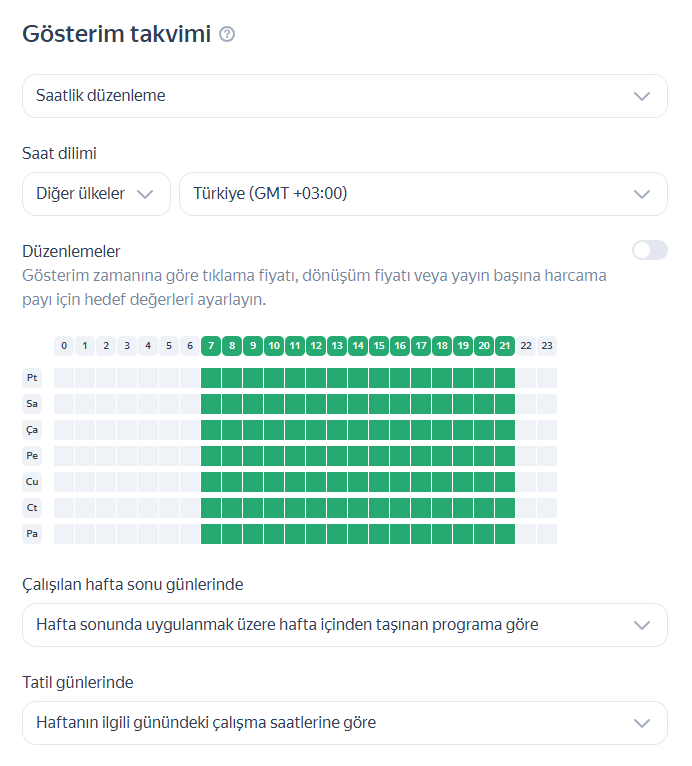The width and height of the screenshot is (692, 766).
Task: Toggle the Düzenlemeler switch on
Action: click(649, 250)
